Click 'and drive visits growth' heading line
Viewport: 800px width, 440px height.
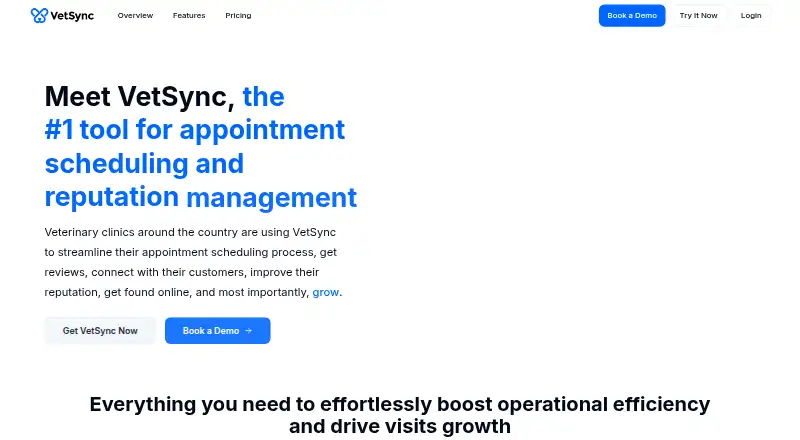(399, 426)
